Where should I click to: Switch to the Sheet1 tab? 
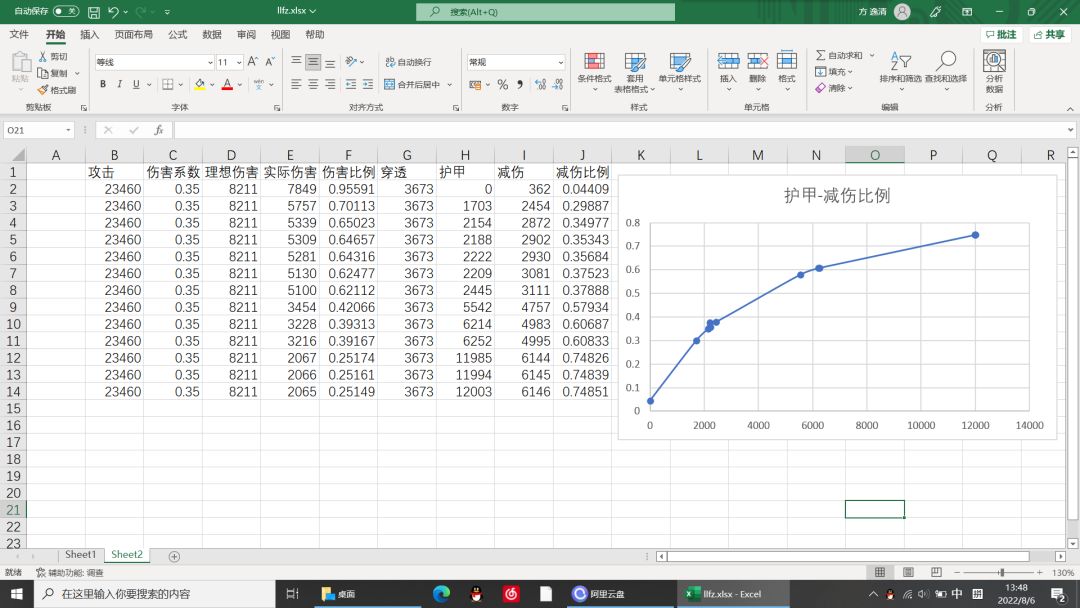81,554
